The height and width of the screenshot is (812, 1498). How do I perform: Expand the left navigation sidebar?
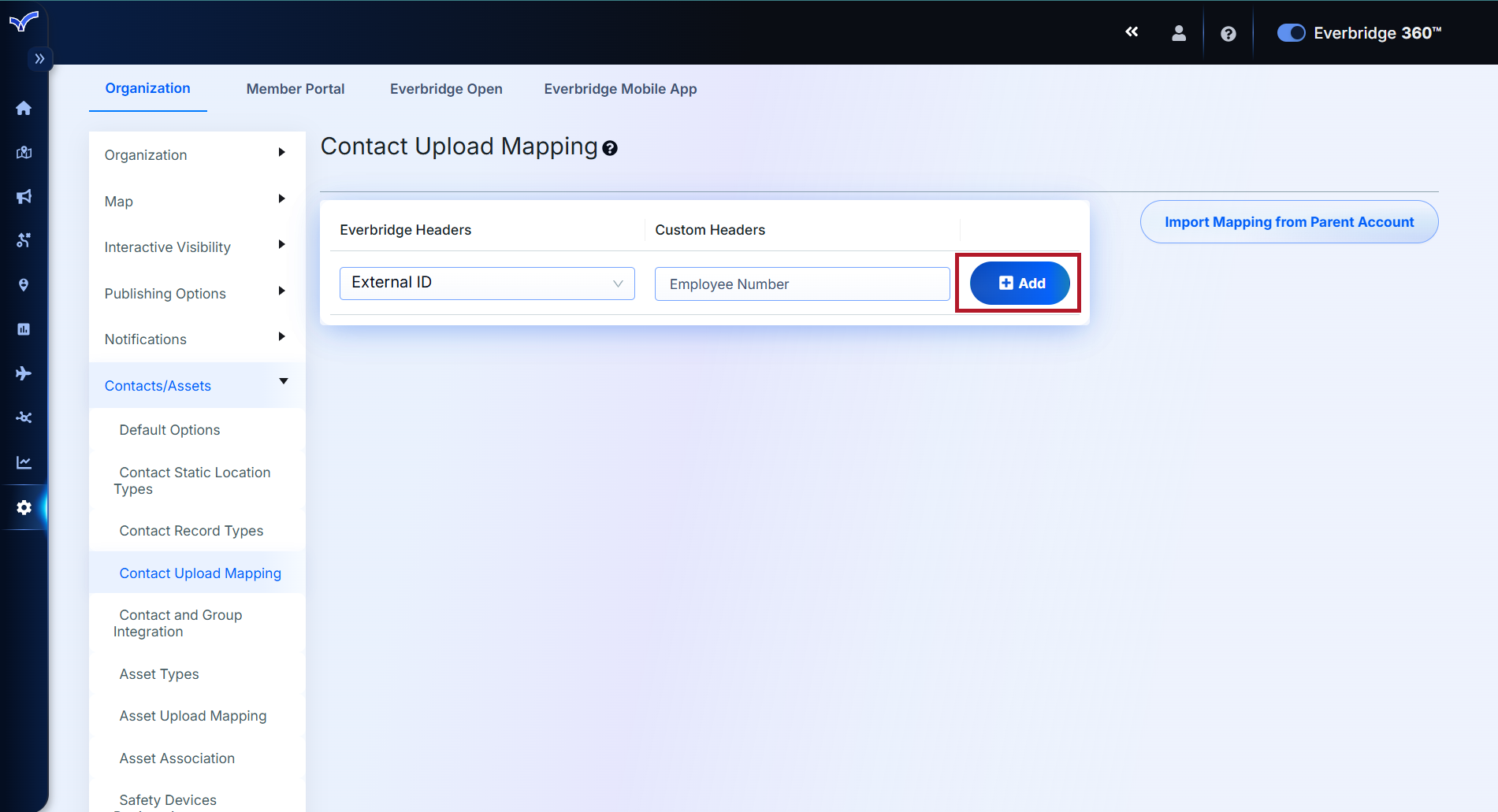39,59
